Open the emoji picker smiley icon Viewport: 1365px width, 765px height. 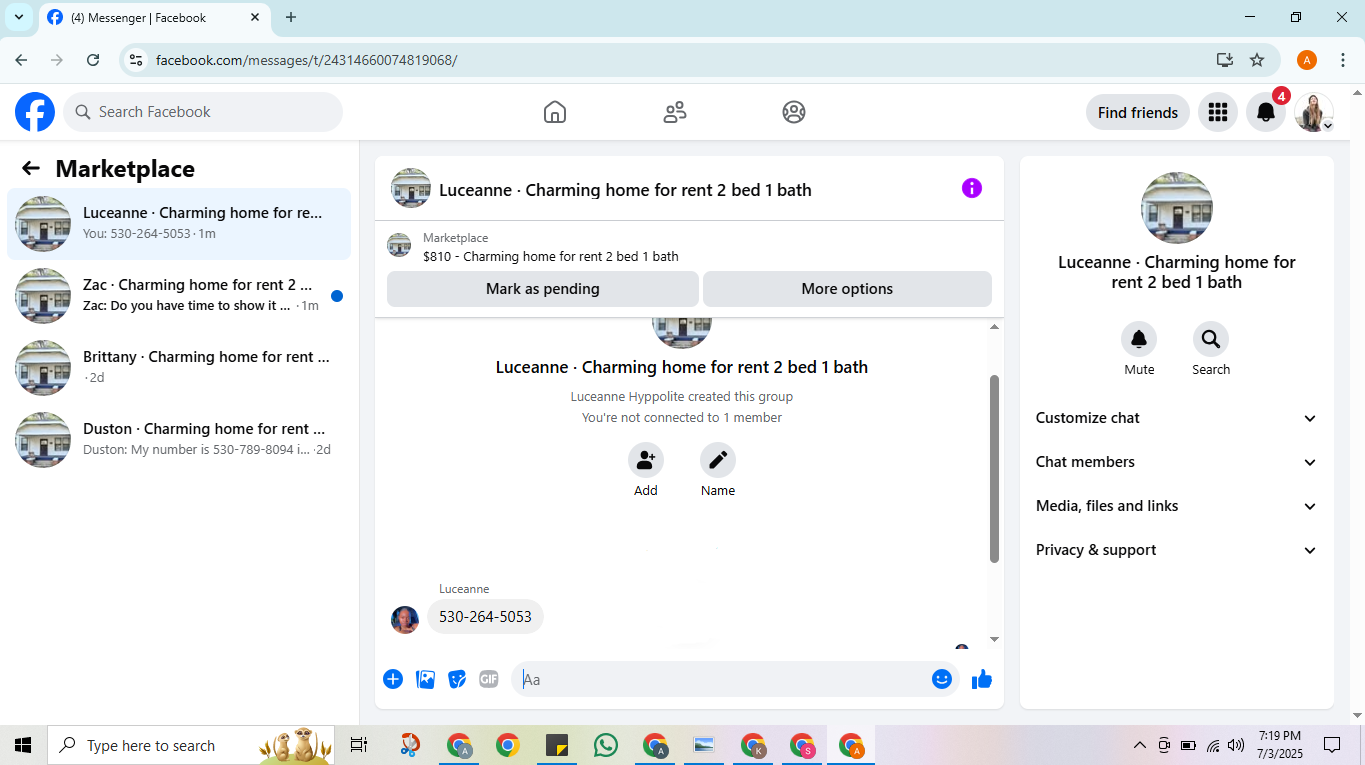942,679
